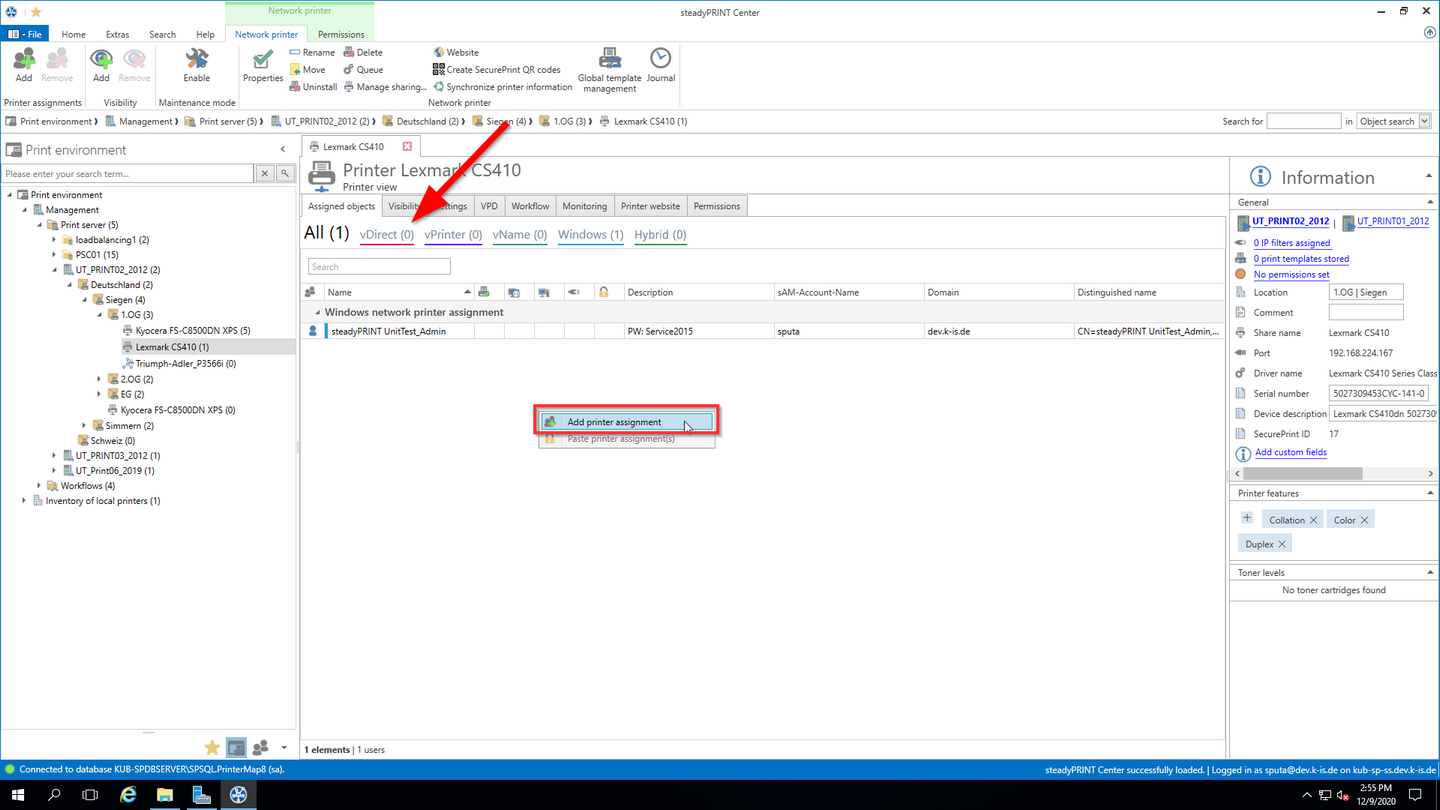The image size is (1440, 810).
Task: Click Add printer assignment ribbon icon
Action: (24, 65)
